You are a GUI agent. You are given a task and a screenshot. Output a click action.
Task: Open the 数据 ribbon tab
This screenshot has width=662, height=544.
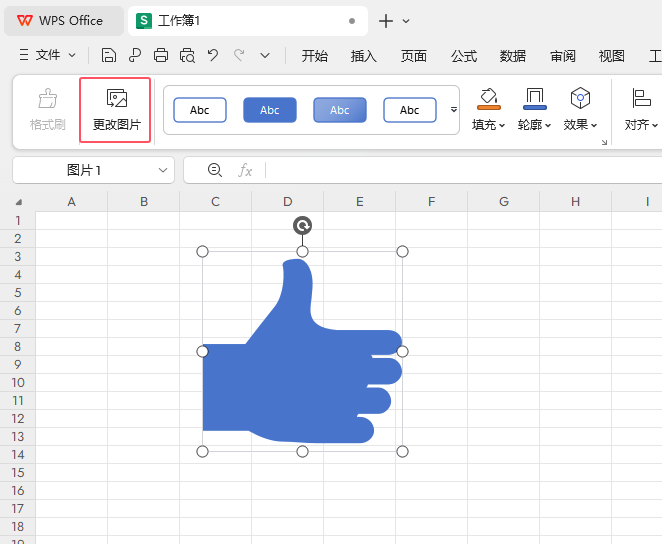click(x=513, y=56)
